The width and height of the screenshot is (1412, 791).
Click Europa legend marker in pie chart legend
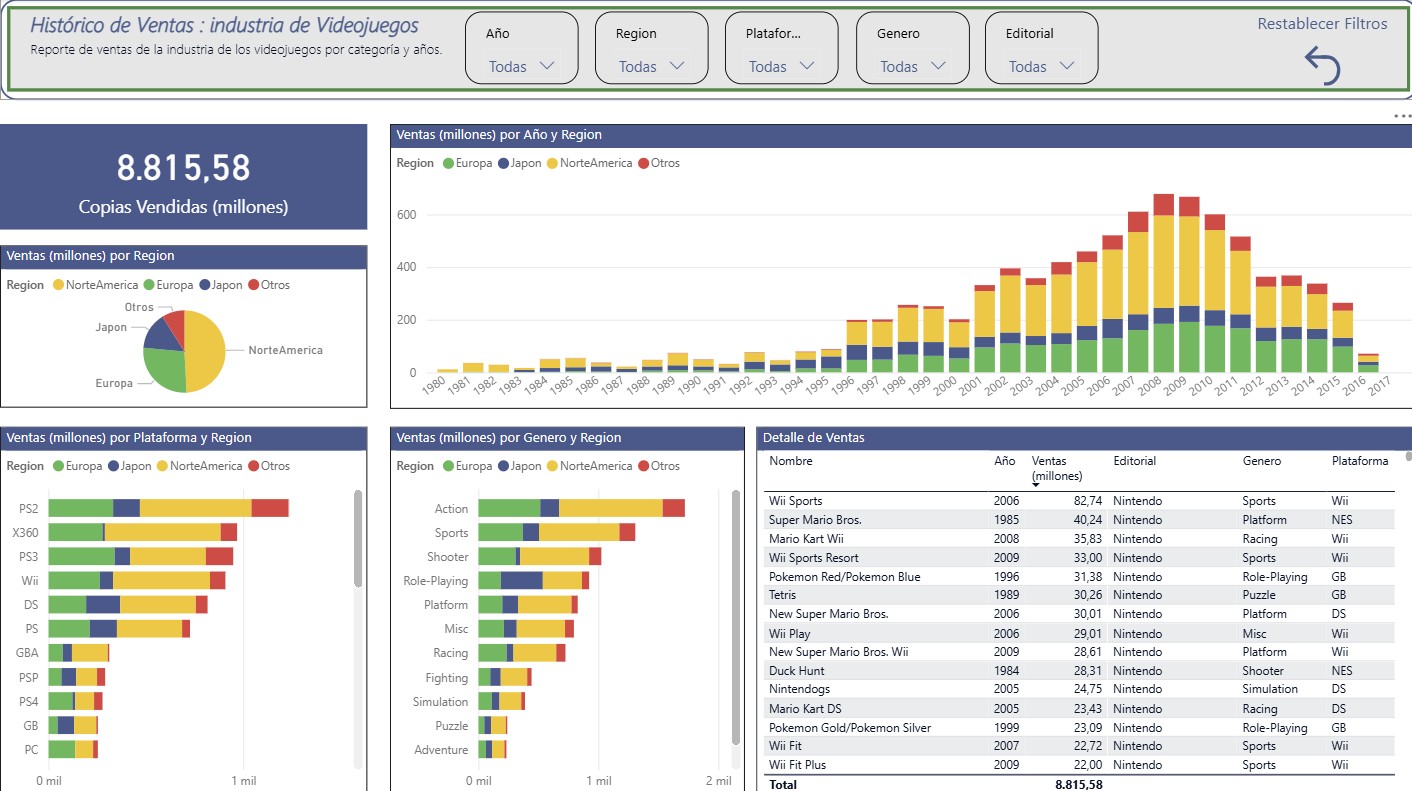coord(149,285)
